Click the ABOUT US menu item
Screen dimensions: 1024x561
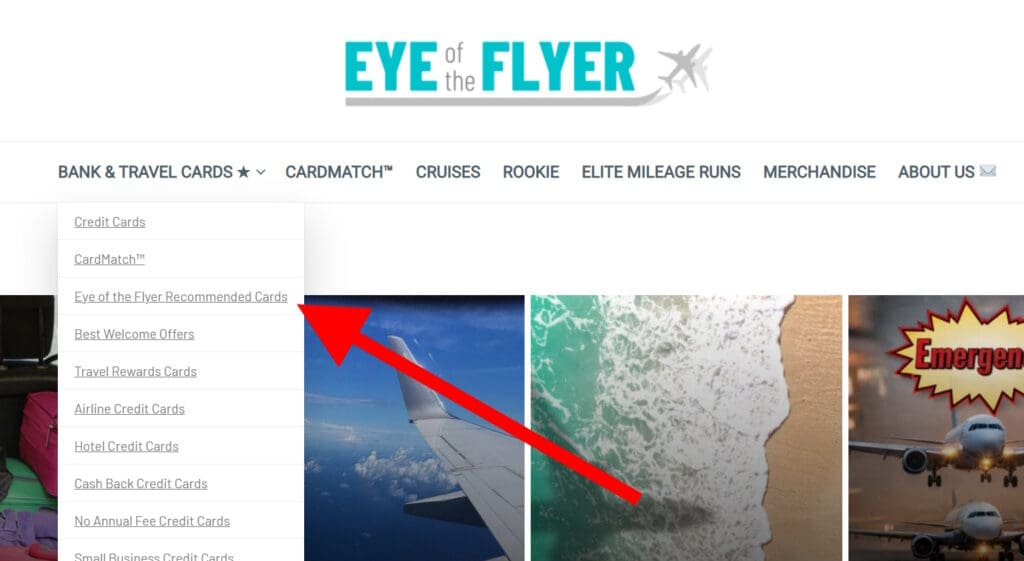point(936,172)
